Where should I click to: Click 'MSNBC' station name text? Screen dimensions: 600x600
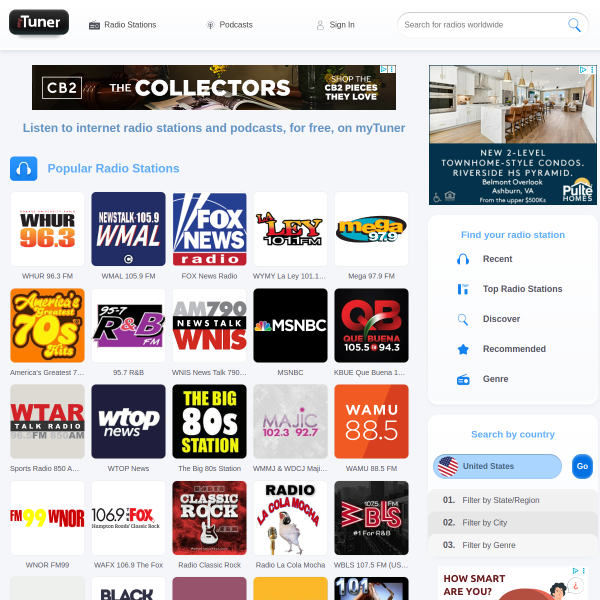coord(290,373)
